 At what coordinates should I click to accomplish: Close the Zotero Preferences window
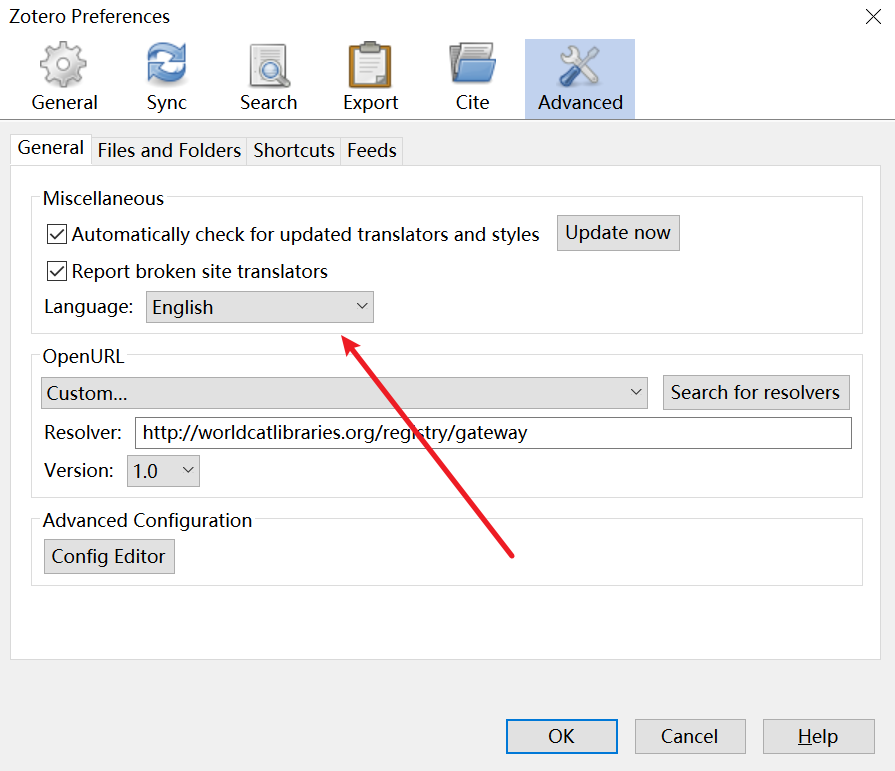pyautogui.click(x=871, y=15)
